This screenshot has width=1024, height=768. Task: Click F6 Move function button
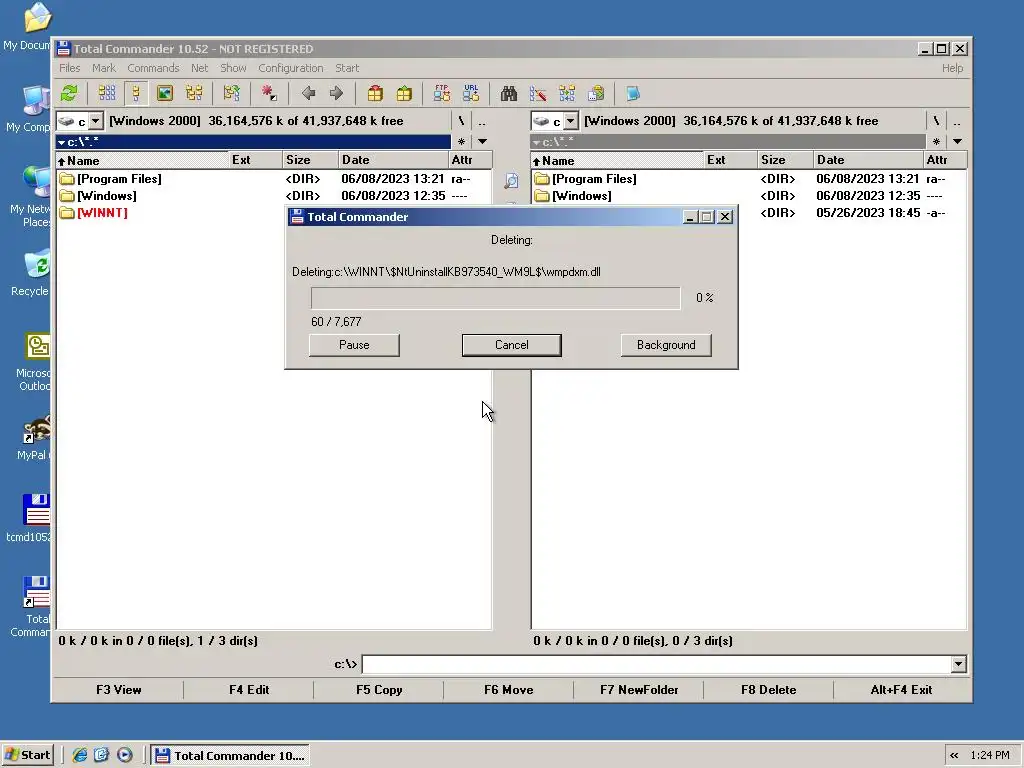coord(509,690)
